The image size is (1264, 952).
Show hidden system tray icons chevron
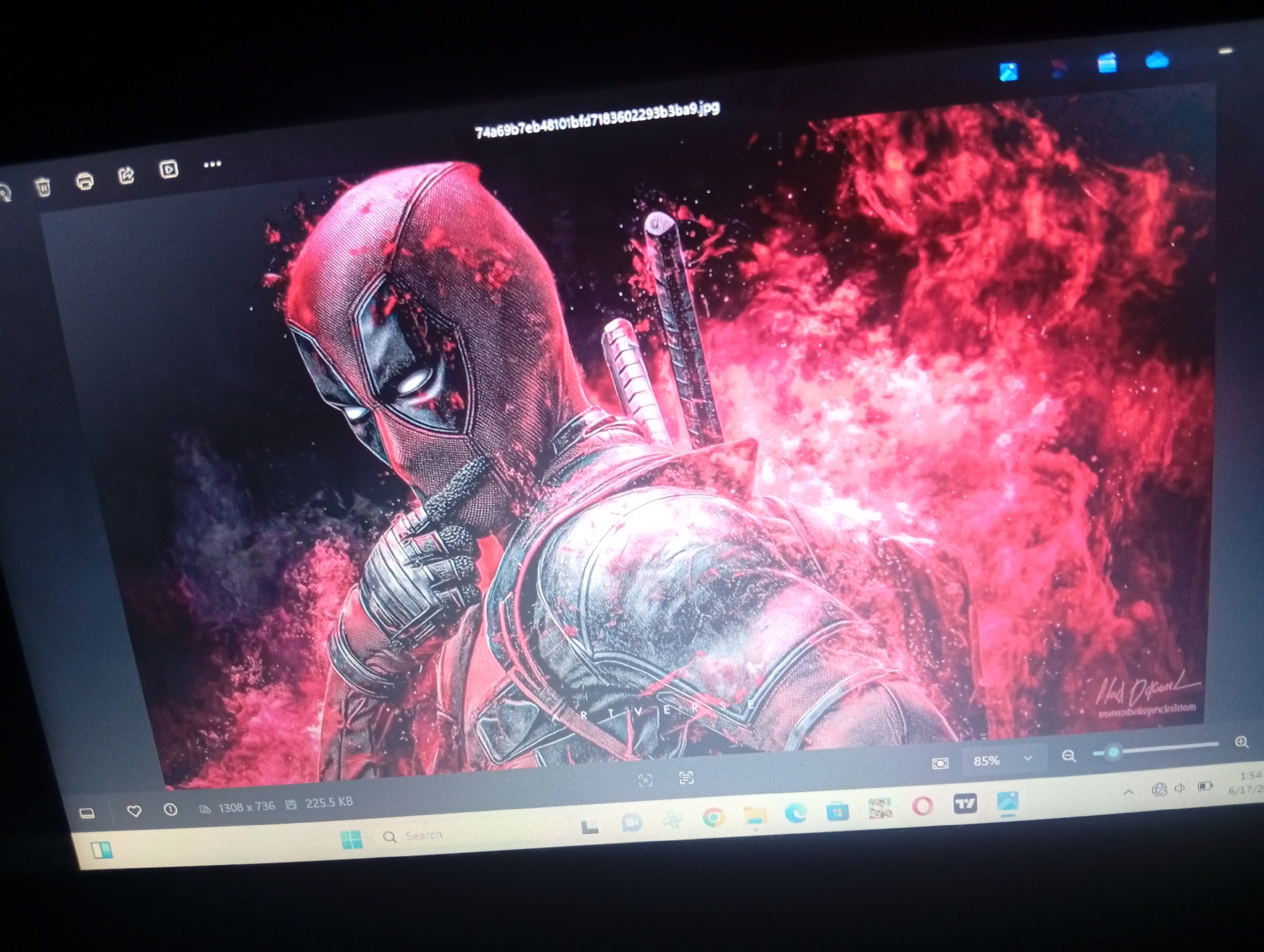pos(1128,791)
